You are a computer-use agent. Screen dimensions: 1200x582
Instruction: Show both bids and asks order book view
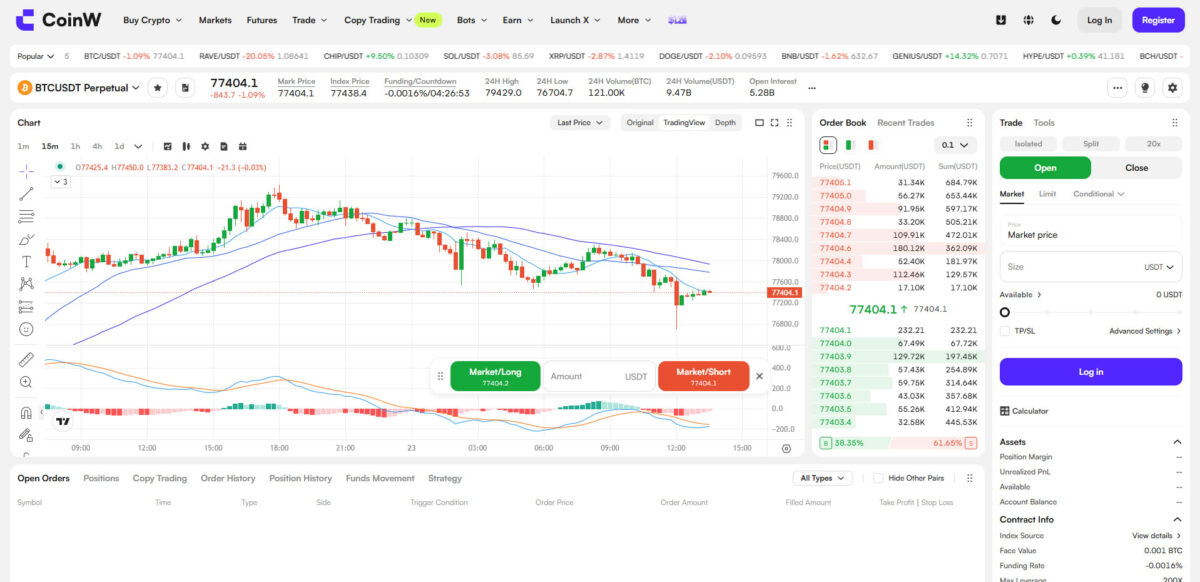[828, 145]
